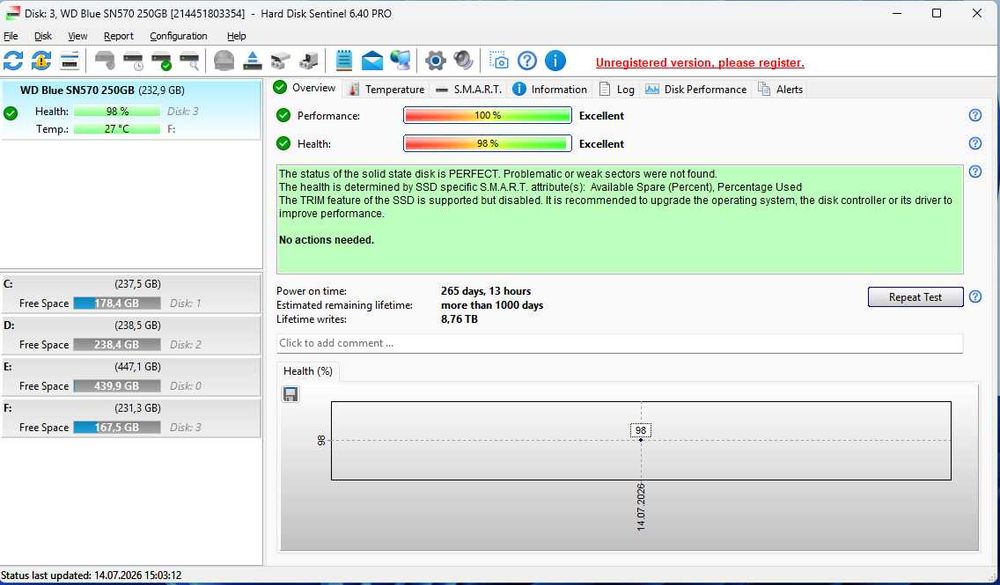The height and width of the screenshot is (585, 1000).
Task: Click the Performance 100 % gradient bar
Action: pos(487,115)
